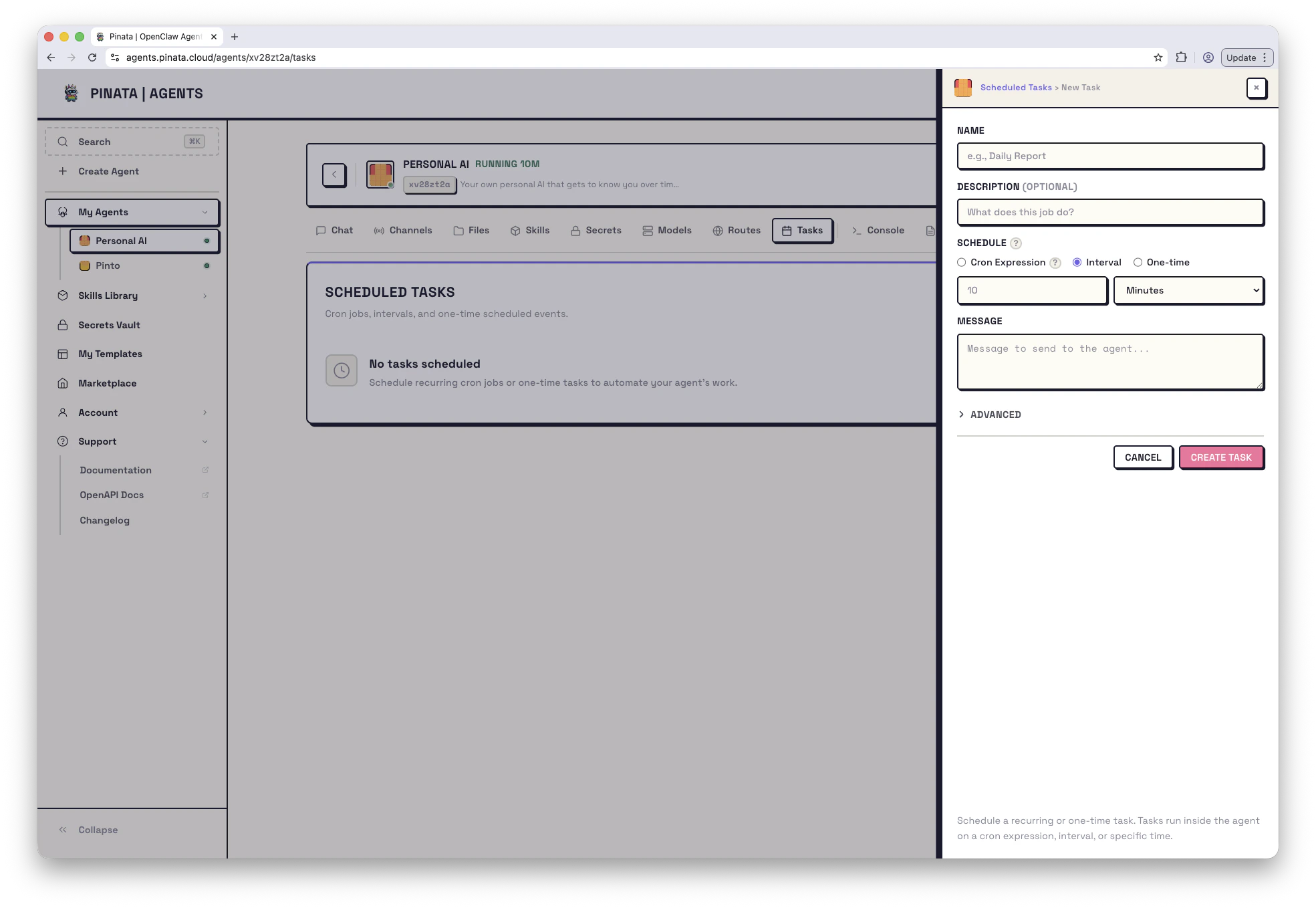Viewport: 1316px width, 908px height.
Task: Click the Cron Expression help icon
Action: coord(1055,263)
